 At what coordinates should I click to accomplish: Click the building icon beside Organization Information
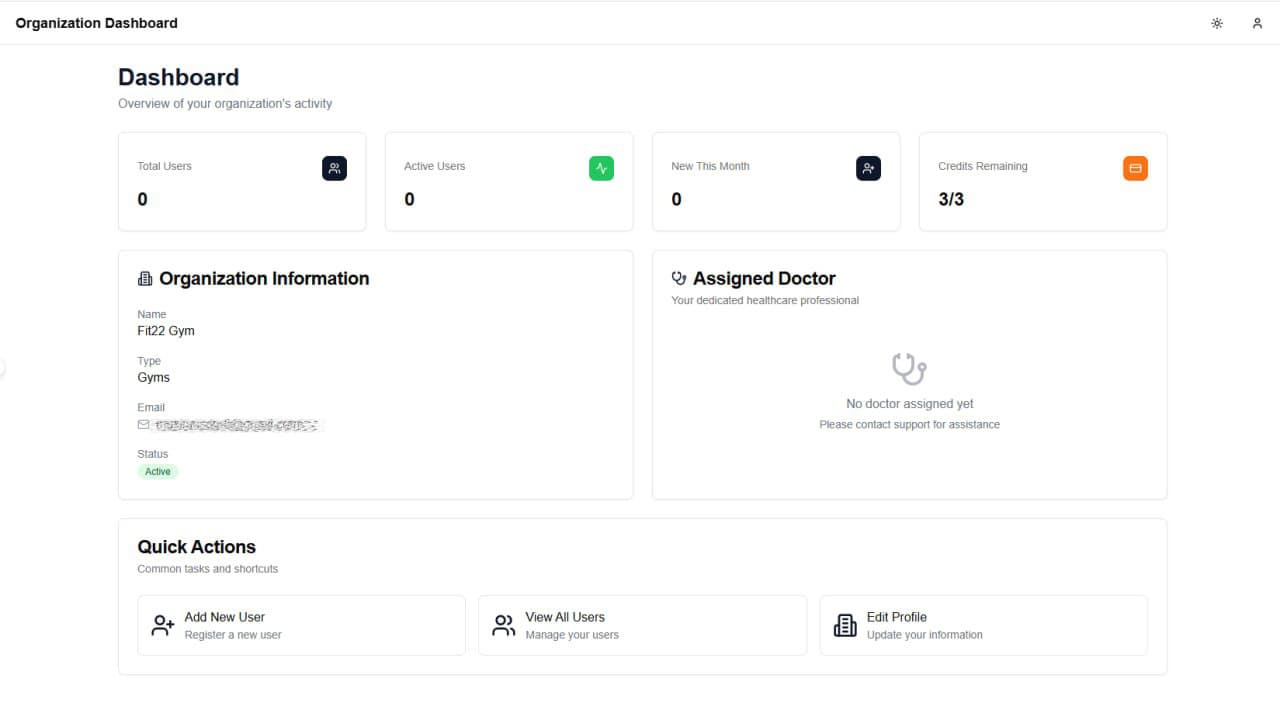tap(146, 278)
